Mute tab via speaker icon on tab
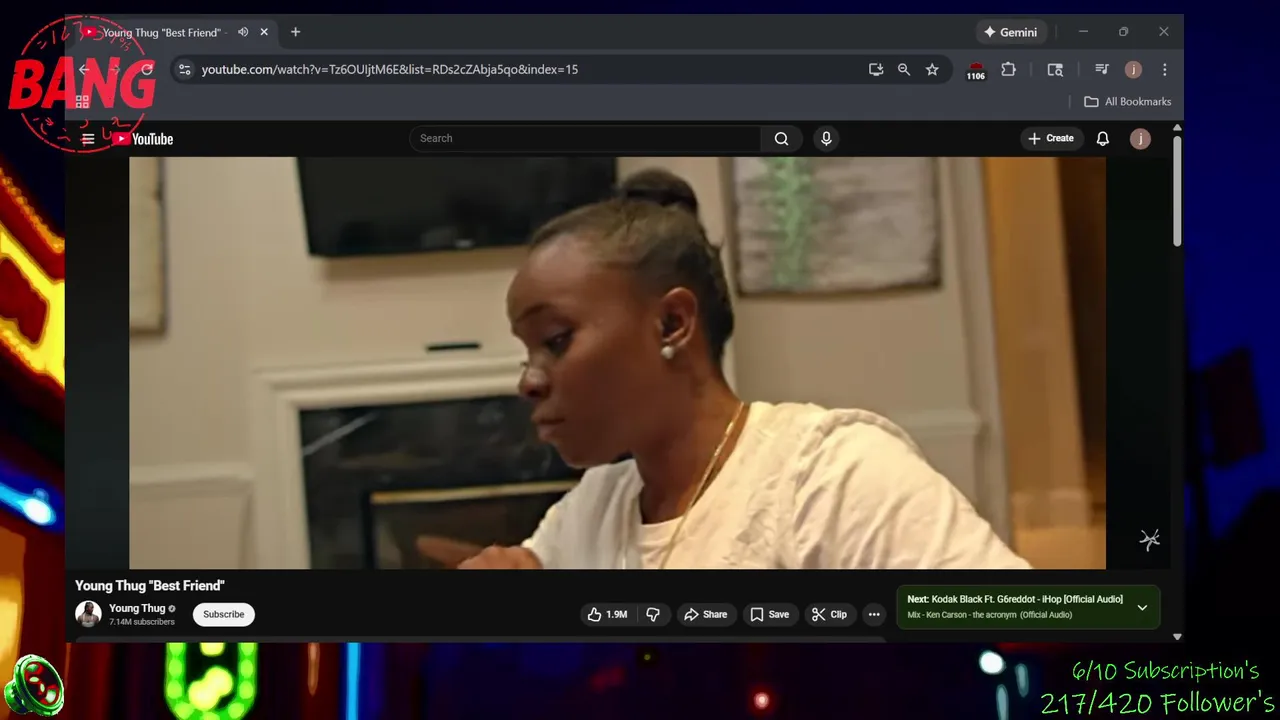1280x720 pixels. tap(243, 32)
